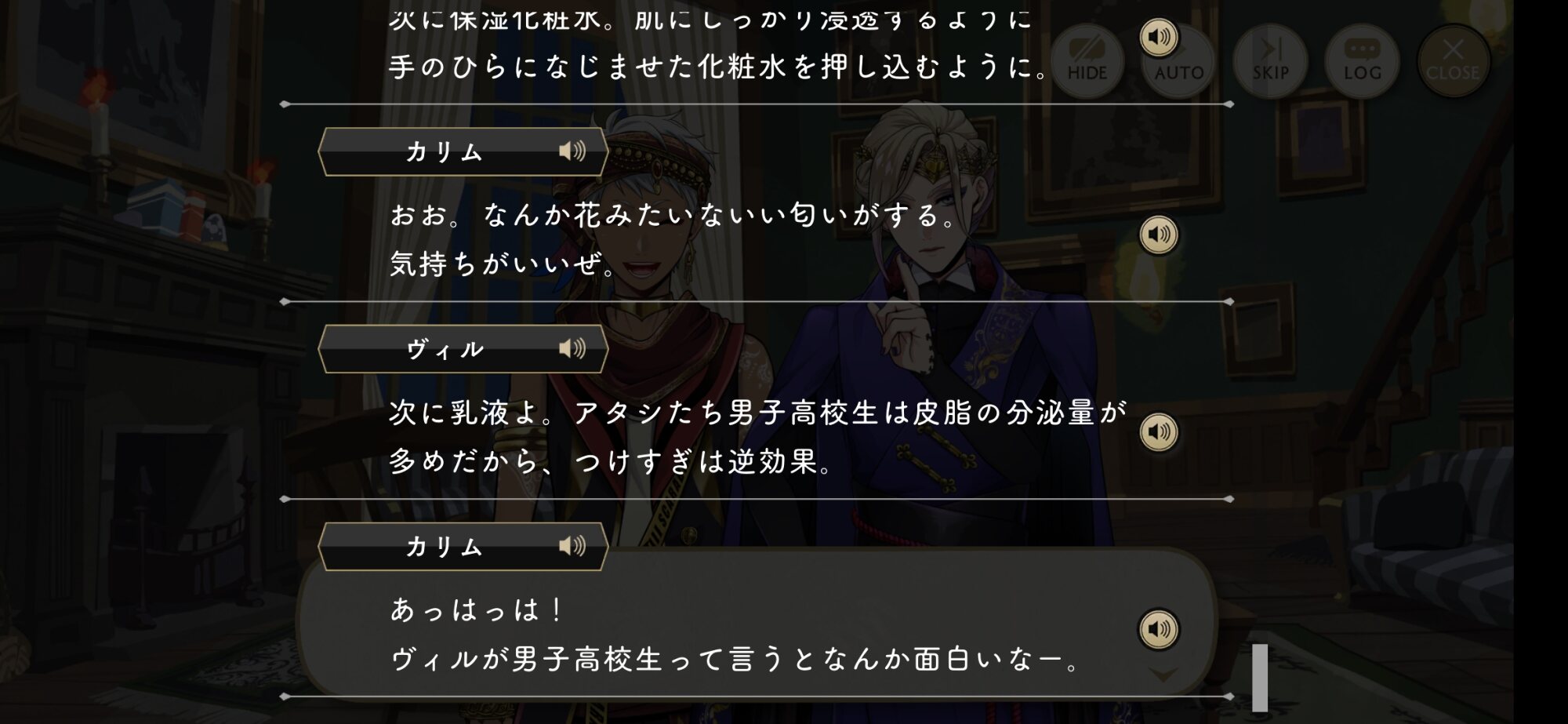Hide the dialogue interface with HIDE
1568x724 pixels.
(1087, 61)
